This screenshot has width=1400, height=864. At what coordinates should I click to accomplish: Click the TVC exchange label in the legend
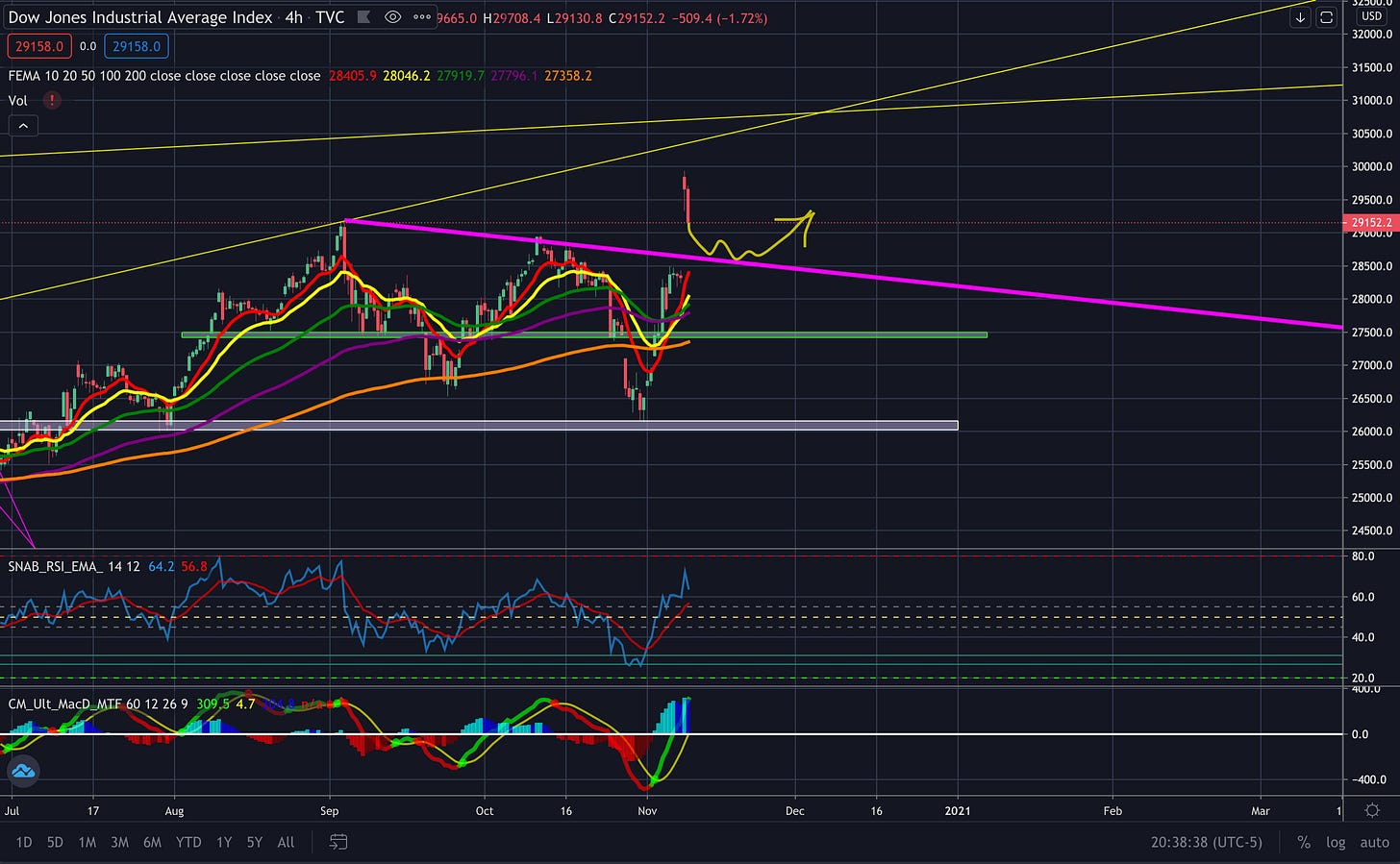click(x=330, y=17)
